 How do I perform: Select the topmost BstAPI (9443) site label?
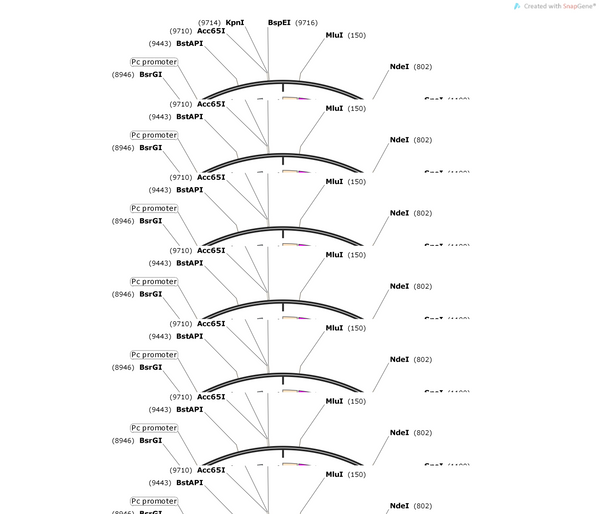point(176,44)
